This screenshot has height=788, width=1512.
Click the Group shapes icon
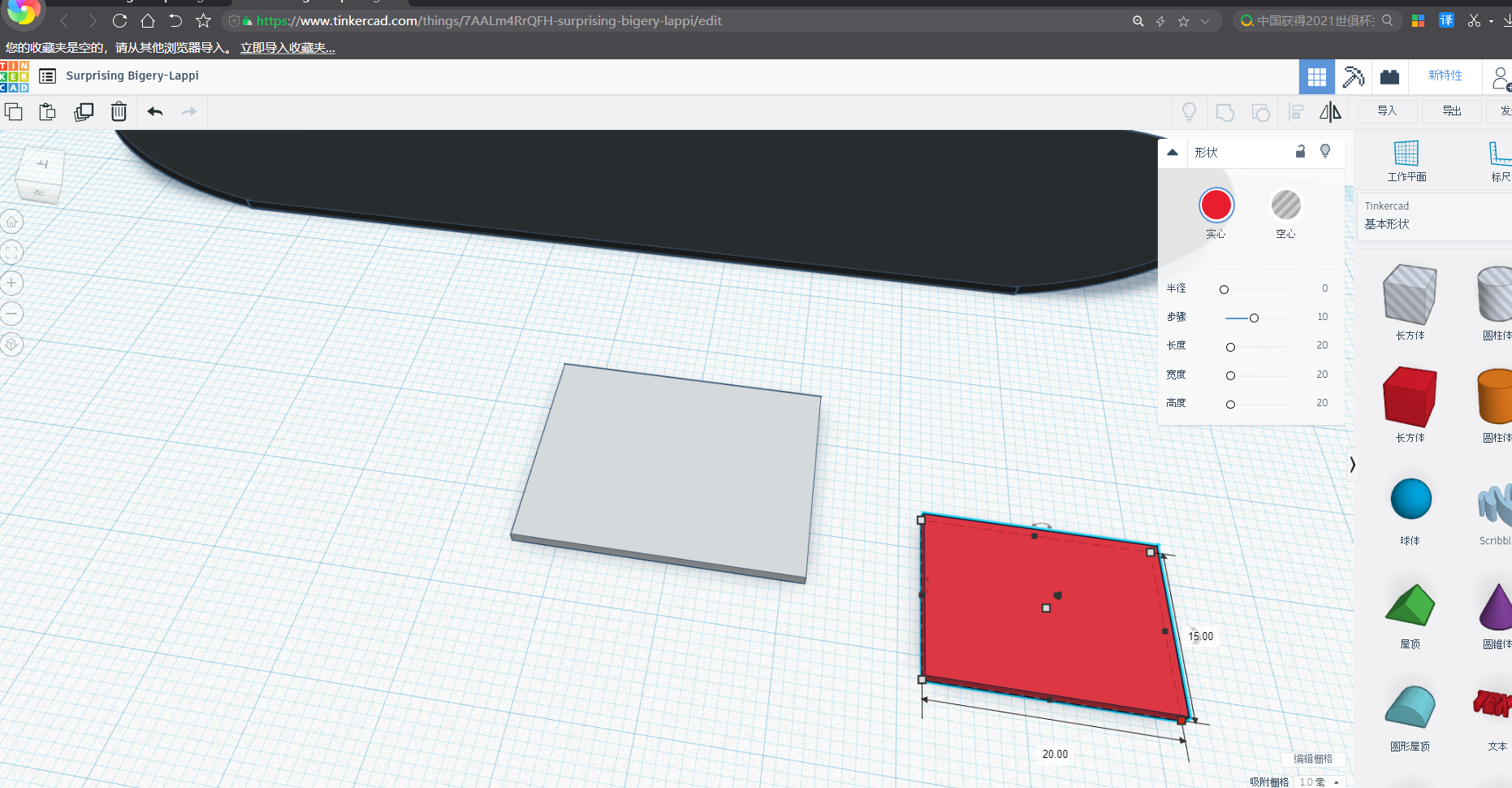coord(1225,112)
